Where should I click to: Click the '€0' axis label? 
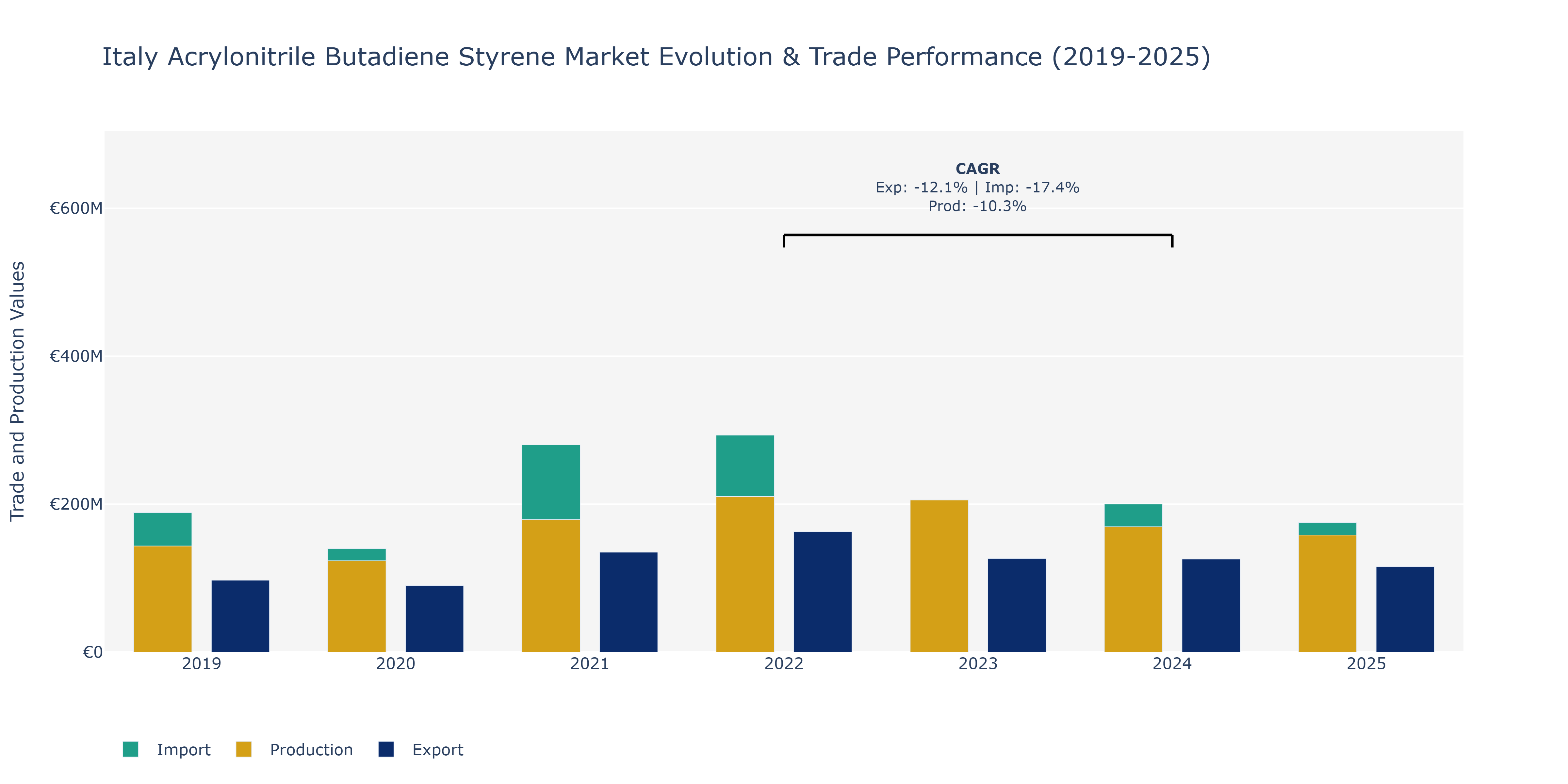point(92,653)
